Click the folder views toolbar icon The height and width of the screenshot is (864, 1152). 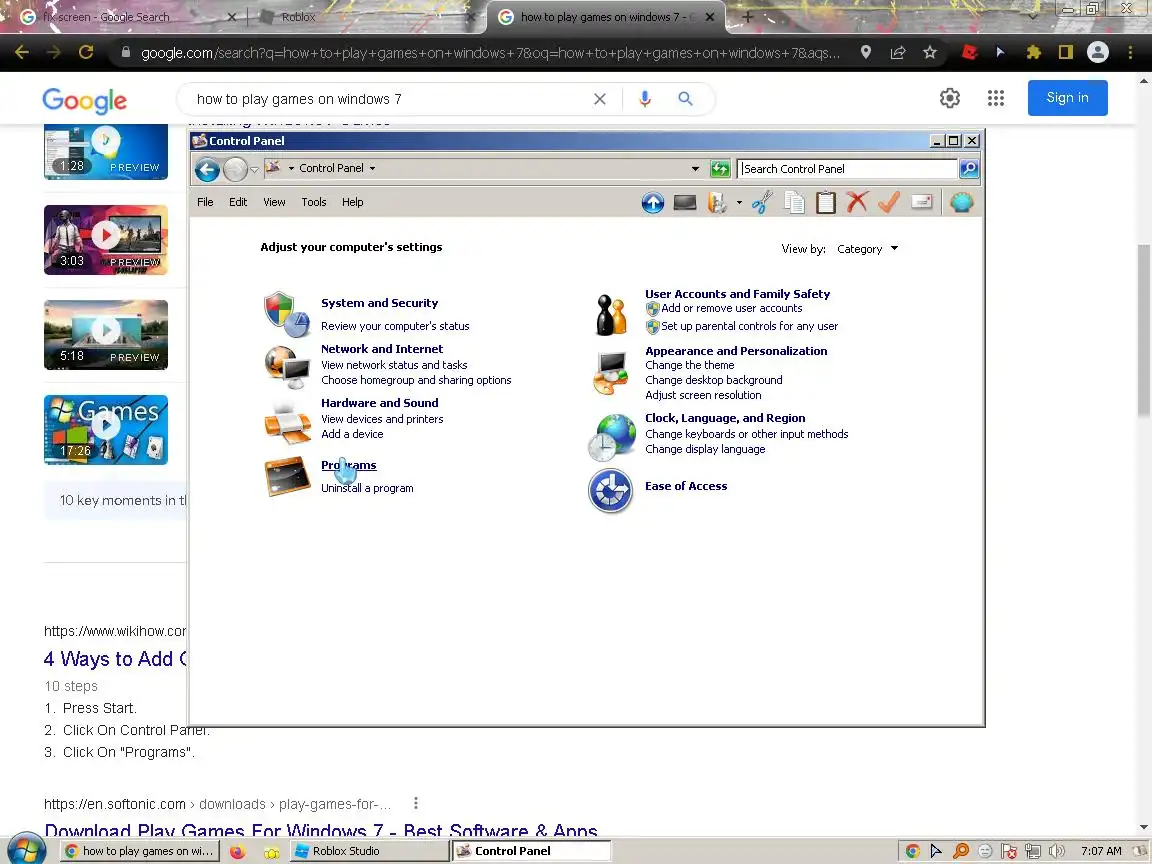tap(717, 202)
